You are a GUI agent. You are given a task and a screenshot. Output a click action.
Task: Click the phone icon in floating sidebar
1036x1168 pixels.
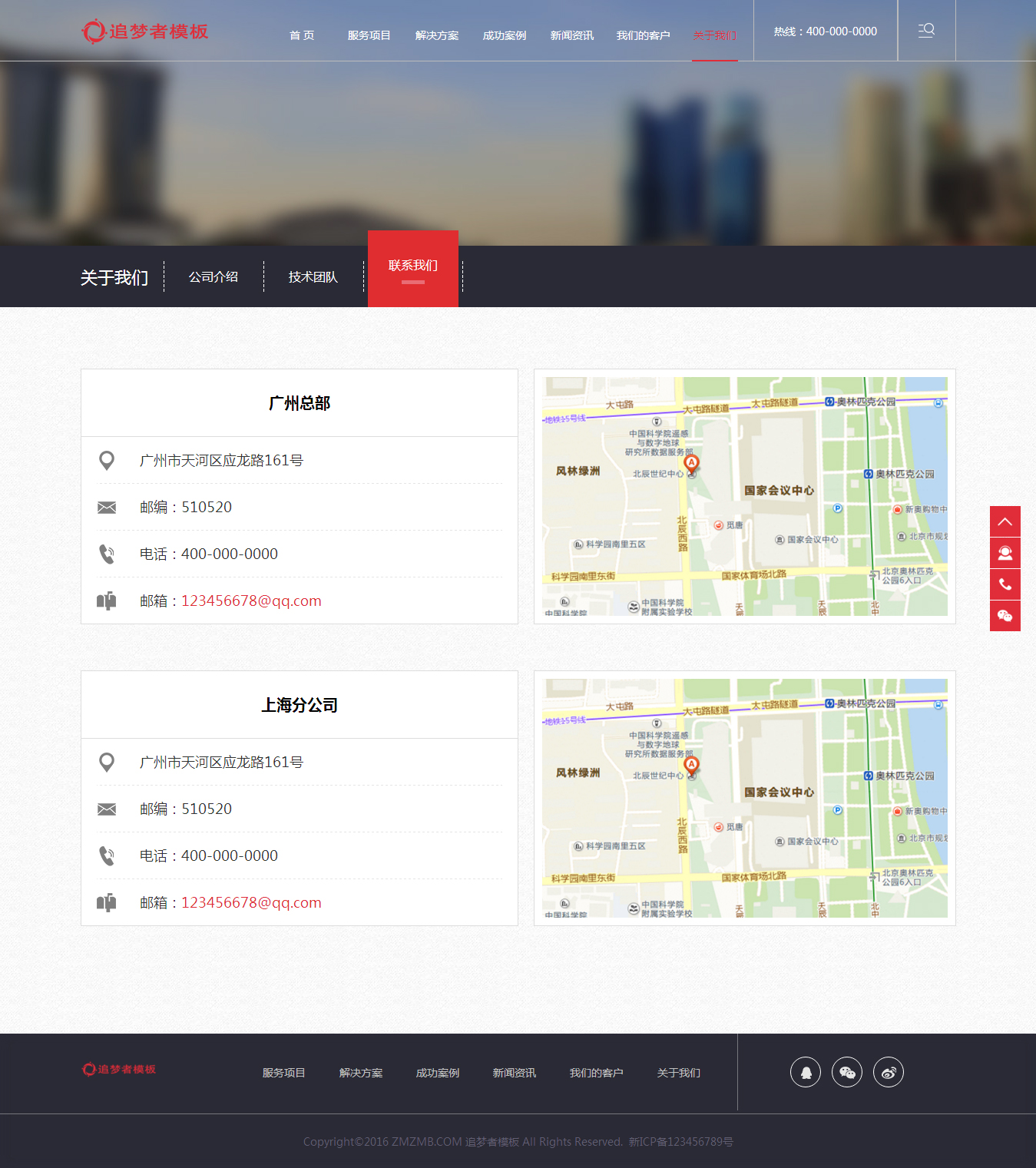(1005, 584)
